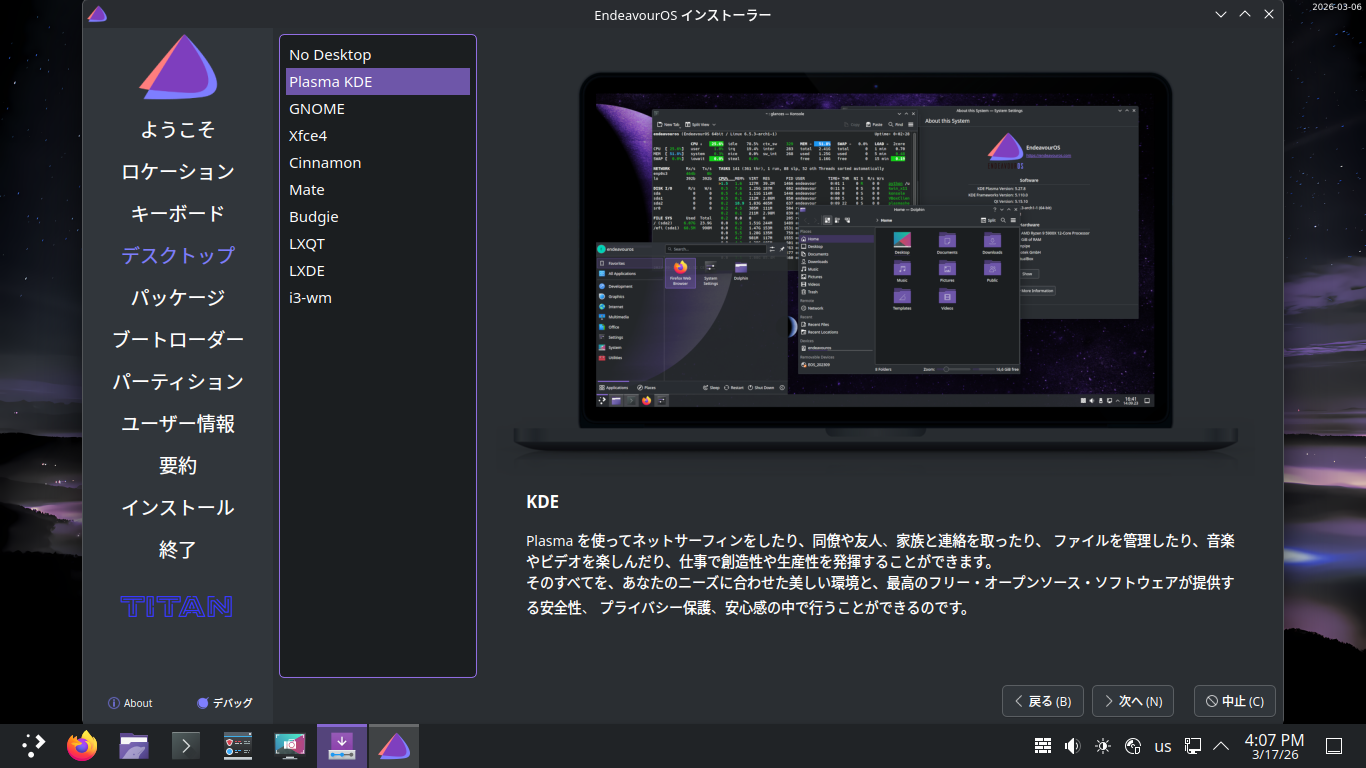The width and height of the screenshot is (1366, 768).
Task: Go to the ユーザー情報 step
Action: tap(178, 424)
